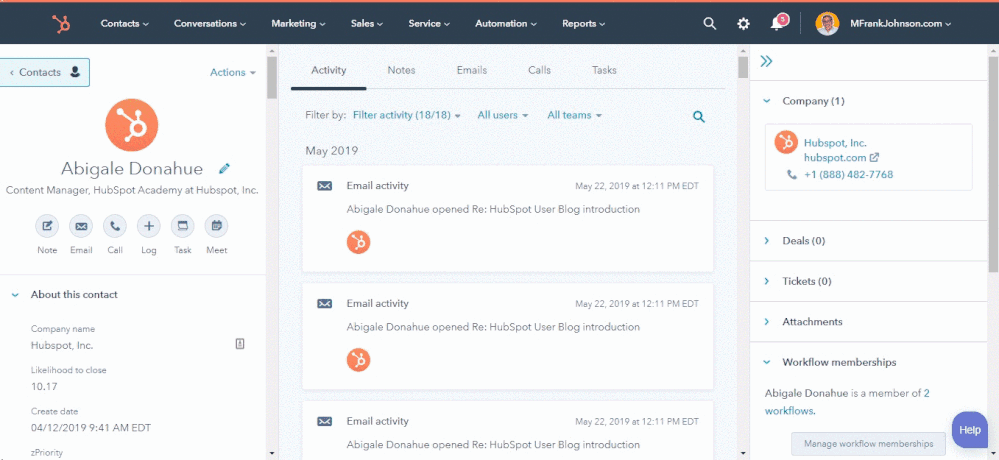Switch to the Emails tab

tap(472, 70)
